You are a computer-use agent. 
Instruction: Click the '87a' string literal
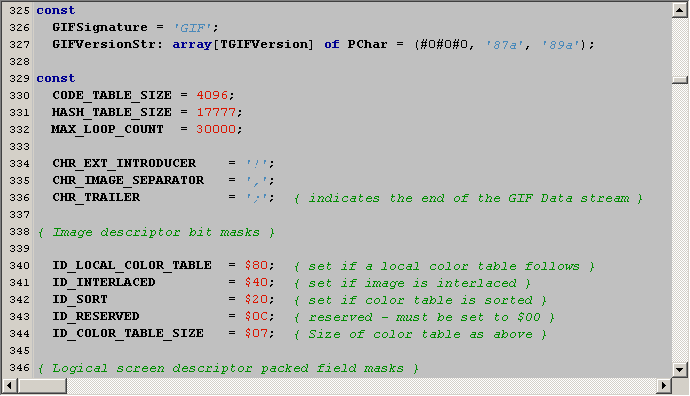tap(504, 45)
